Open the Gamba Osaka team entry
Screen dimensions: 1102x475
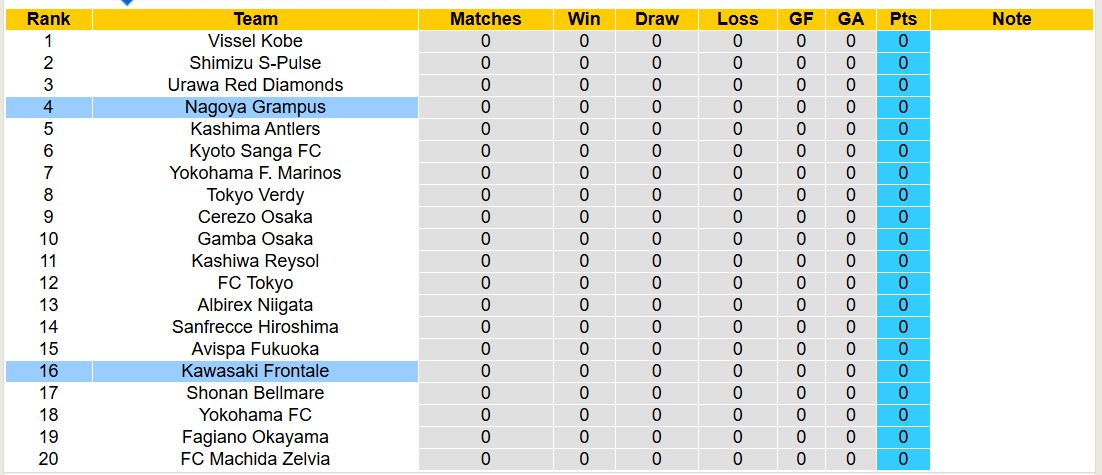(255, 239)
